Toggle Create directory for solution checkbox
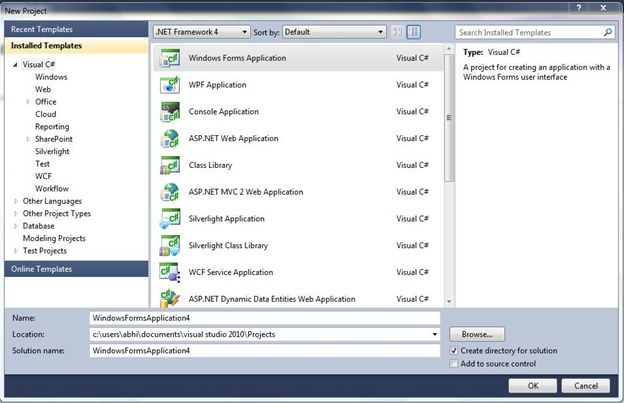Viewport: 624px width, 403px height. [453, 351]
